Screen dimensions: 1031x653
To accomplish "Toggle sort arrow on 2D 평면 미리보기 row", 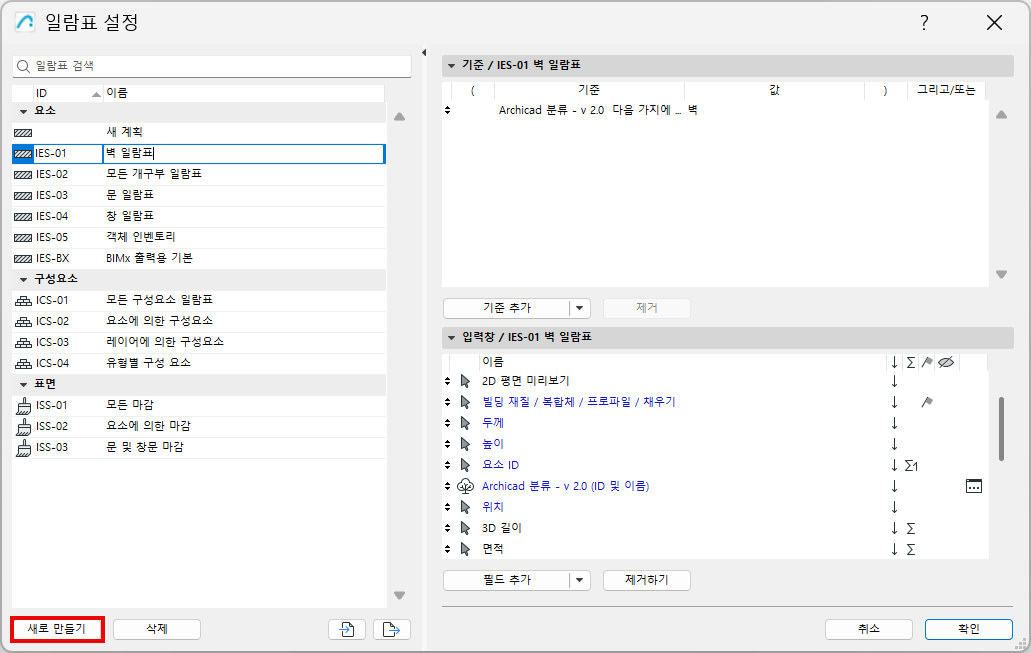I will click(x=894, y=381).
